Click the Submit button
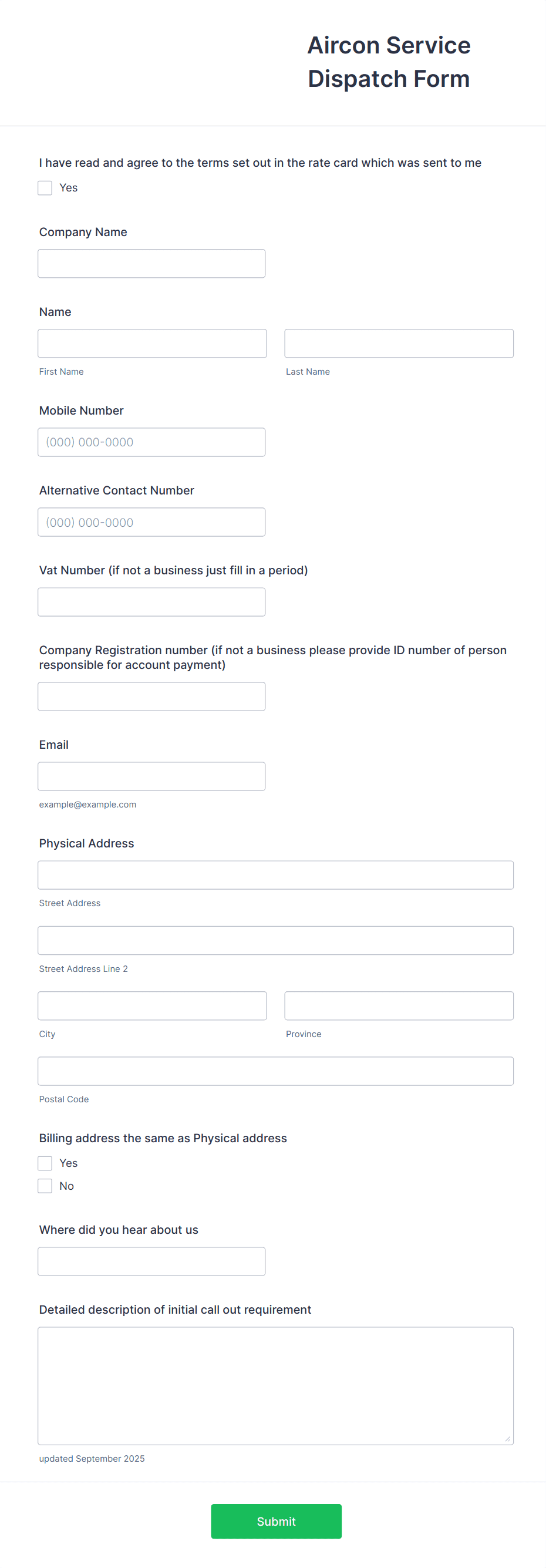 [x=276, y=1521]
